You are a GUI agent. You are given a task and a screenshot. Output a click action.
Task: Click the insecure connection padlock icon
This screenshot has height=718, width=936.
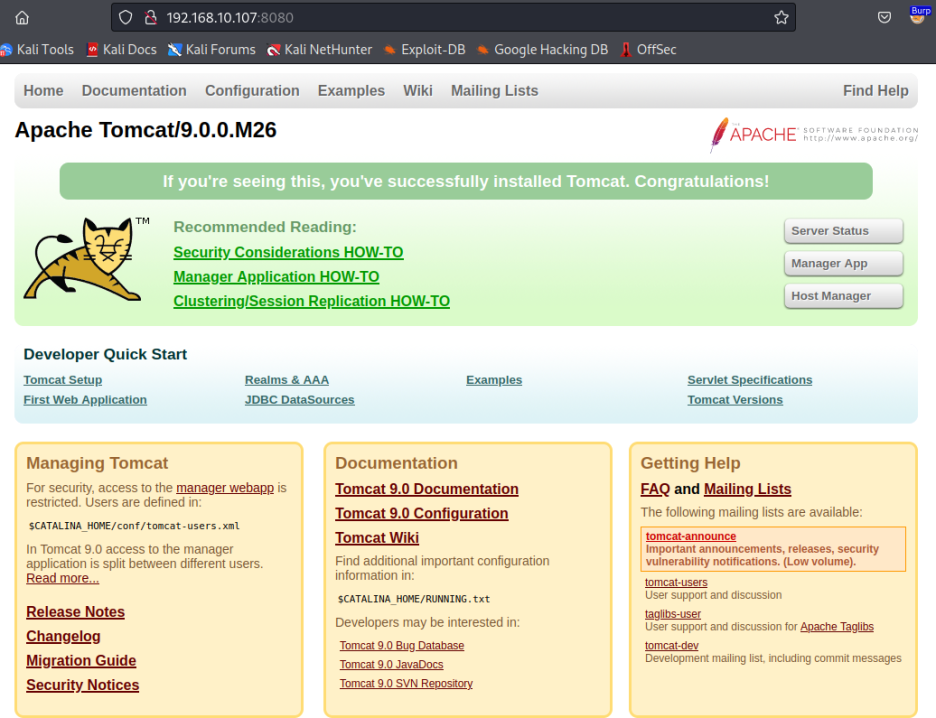150,18
